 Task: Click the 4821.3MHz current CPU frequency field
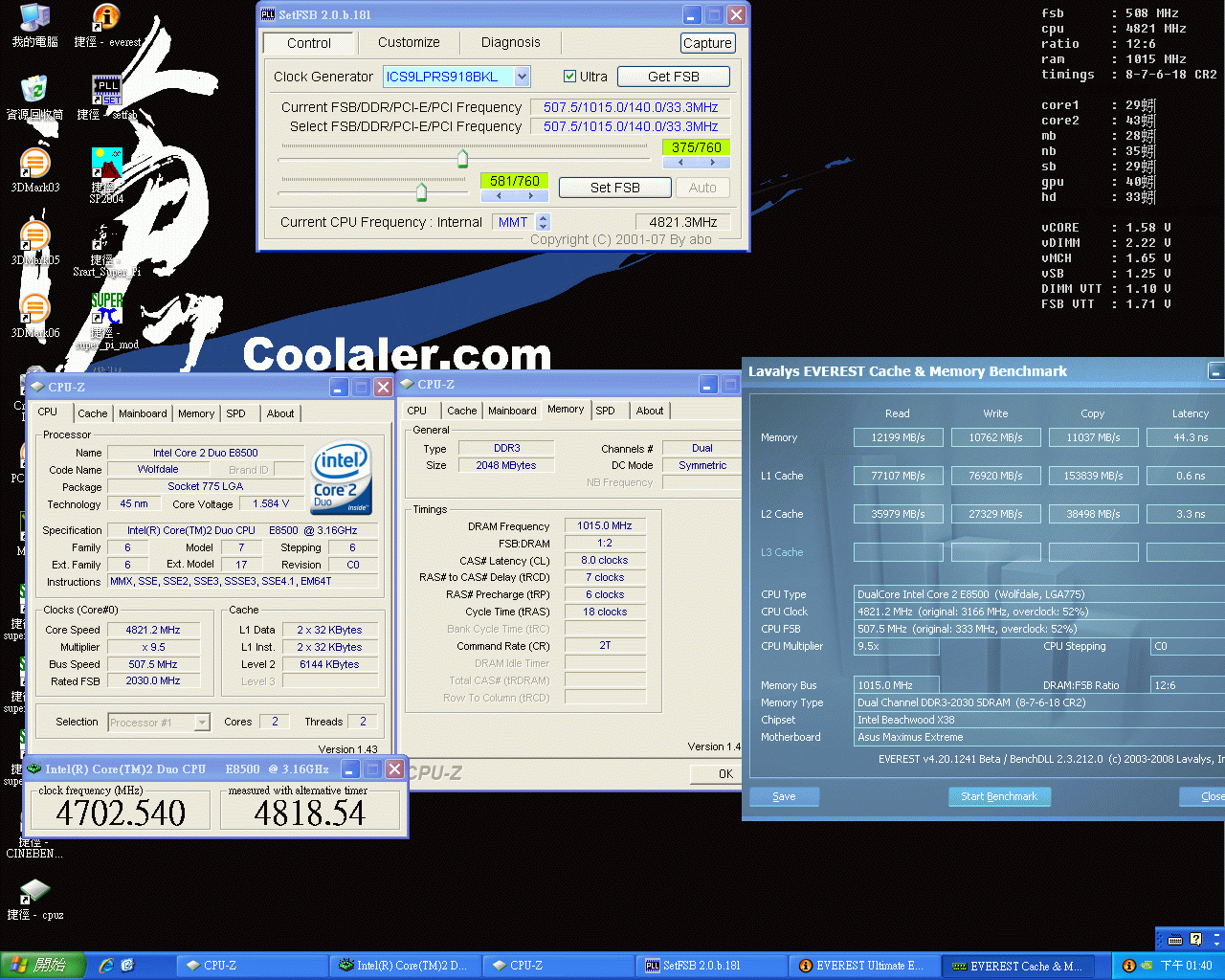click(x=683, y=222)
